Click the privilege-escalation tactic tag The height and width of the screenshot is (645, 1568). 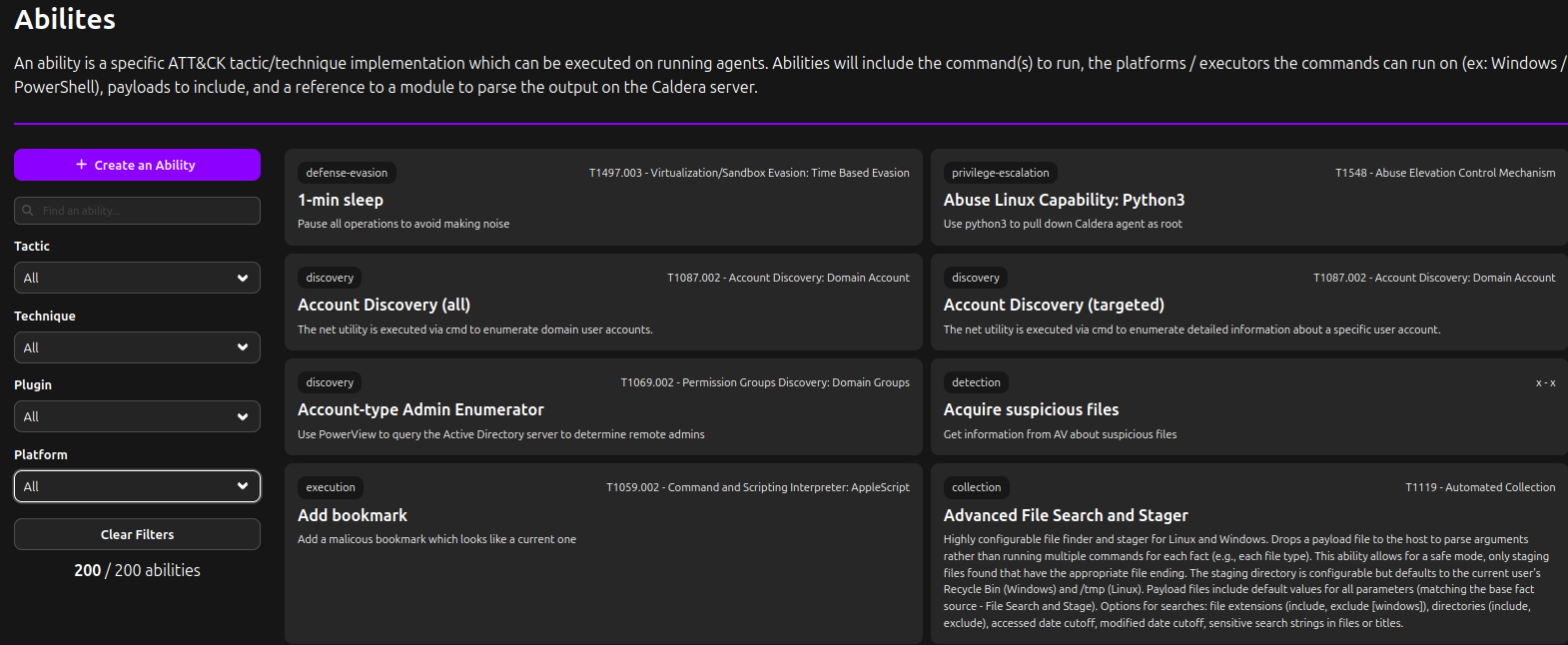tap(1000, 173)
